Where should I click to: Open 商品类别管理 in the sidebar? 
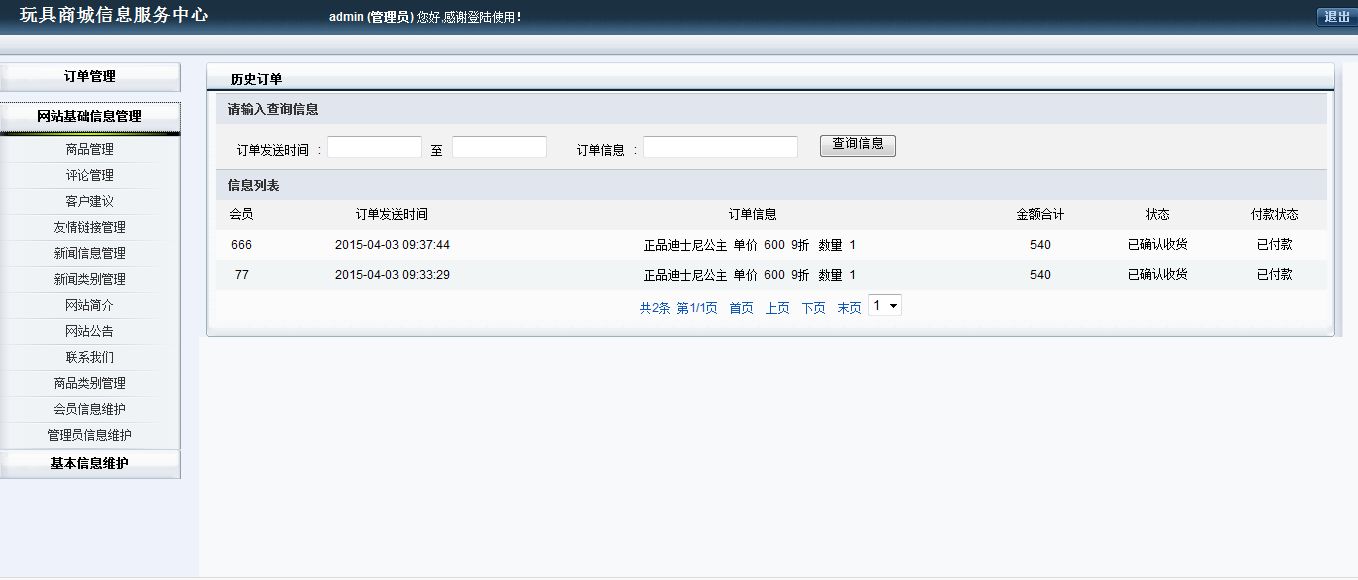pos(90,383)
